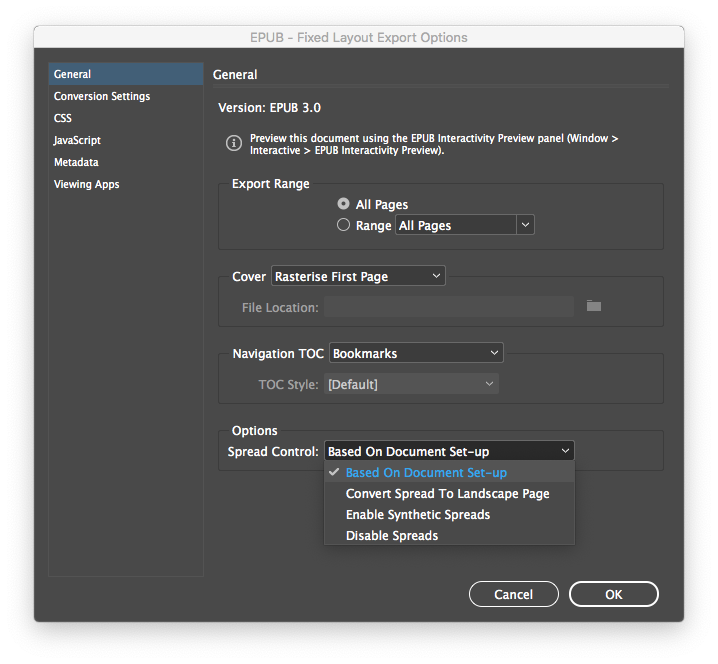Open the TOC Style dropdown
718x664 pixels.
click(x=410, y=384)
